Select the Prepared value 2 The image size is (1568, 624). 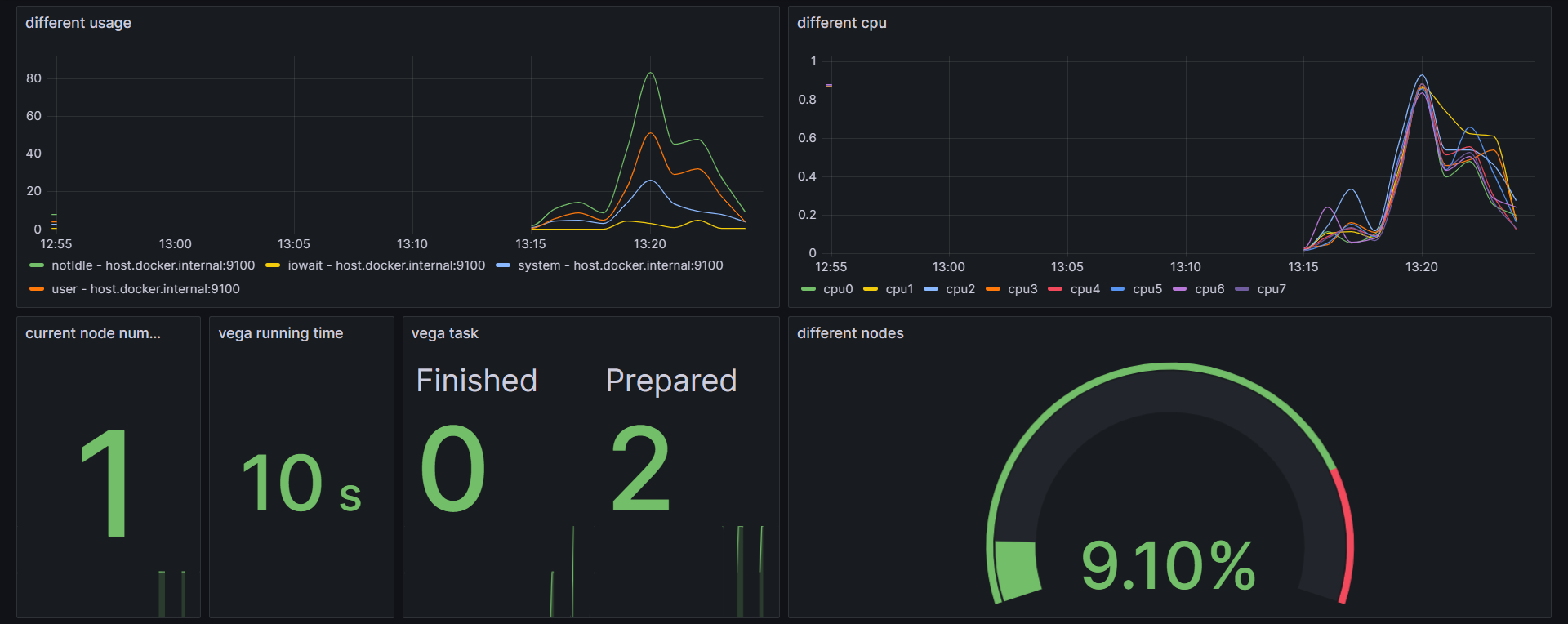[641, 469]
